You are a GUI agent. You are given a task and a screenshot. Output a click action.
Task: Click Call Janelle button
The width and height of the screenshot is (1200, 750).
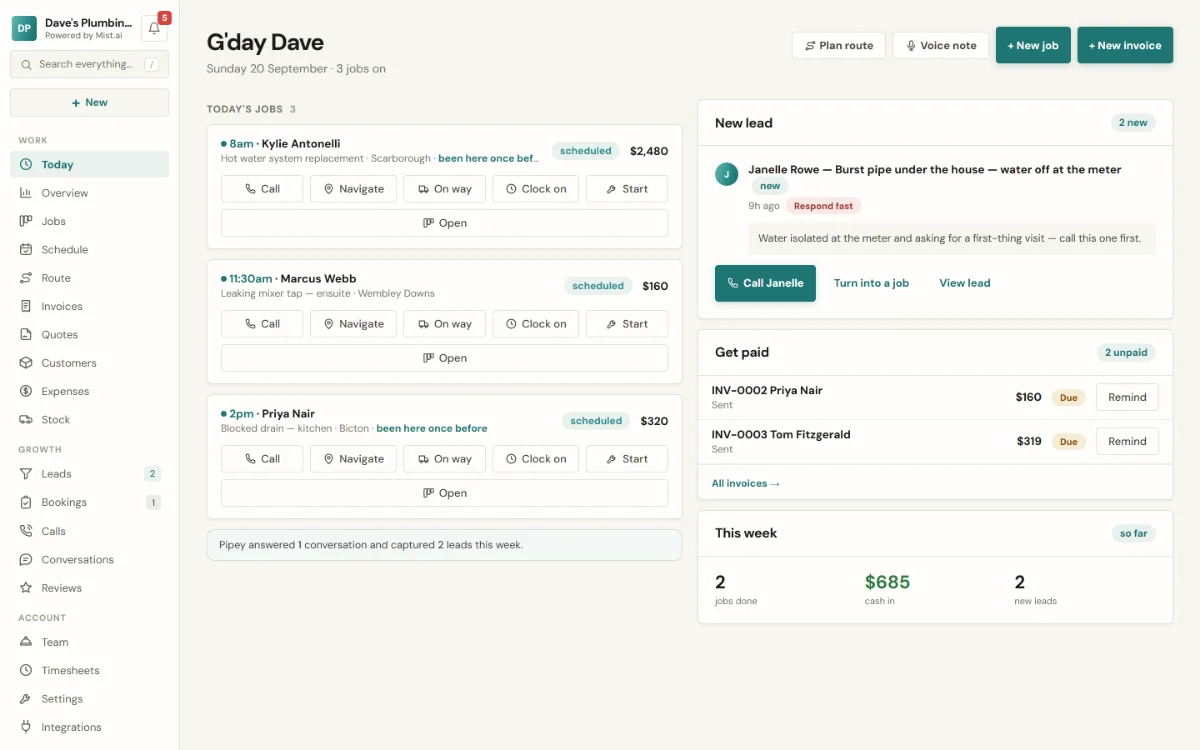(765, 283)
